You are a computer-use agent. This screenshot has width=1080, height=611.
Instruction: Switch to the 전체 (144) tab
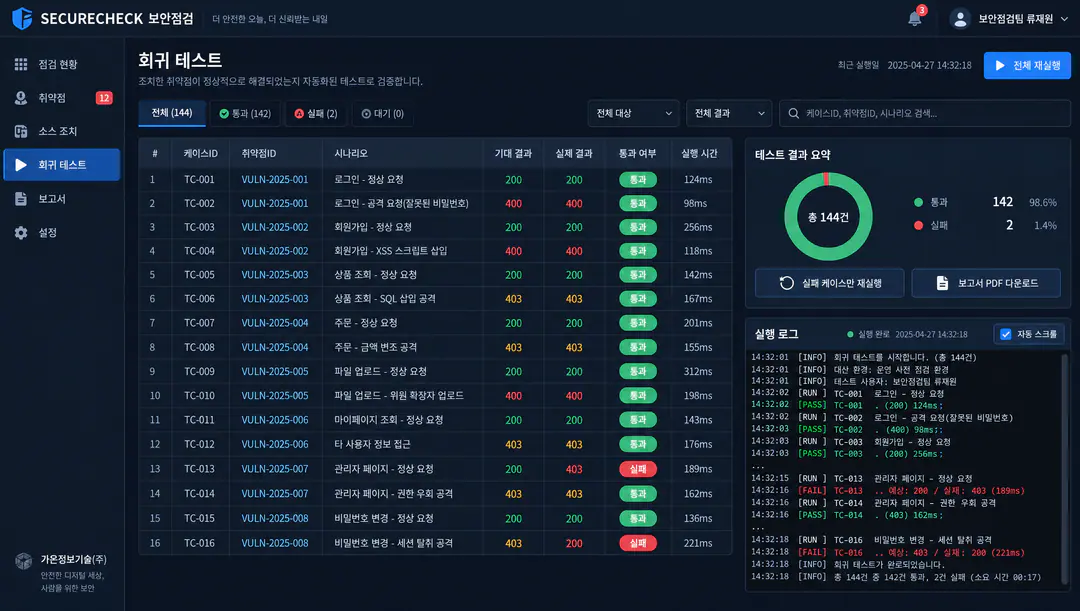pos(172,113)
